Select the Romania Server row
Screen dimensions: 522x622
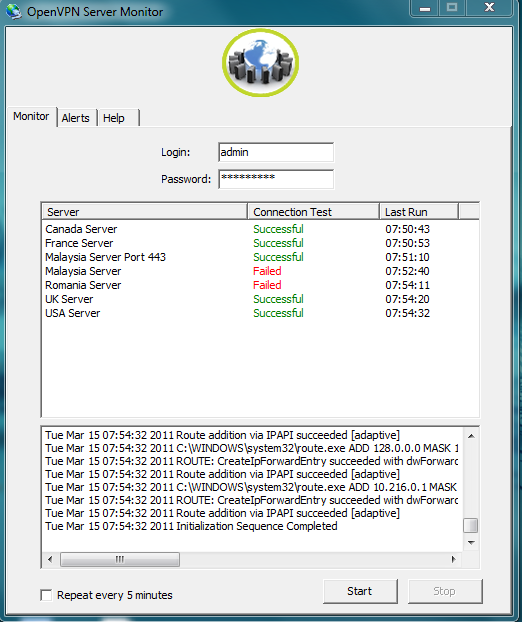(260, 285)
